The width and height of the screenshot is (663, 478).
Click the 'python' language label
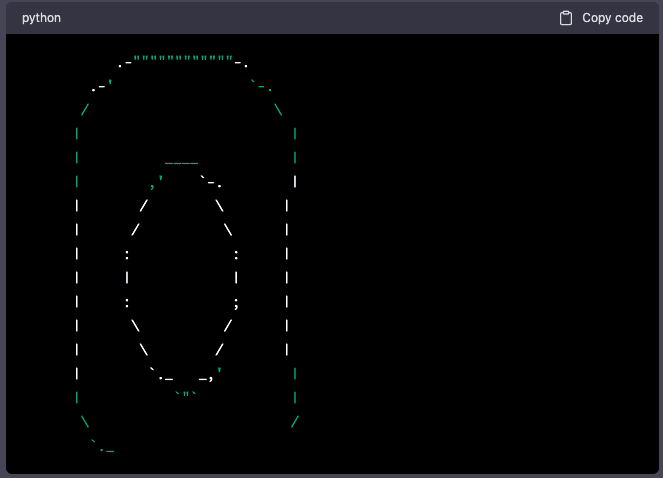pyautogui.click(x=41, y=18)
